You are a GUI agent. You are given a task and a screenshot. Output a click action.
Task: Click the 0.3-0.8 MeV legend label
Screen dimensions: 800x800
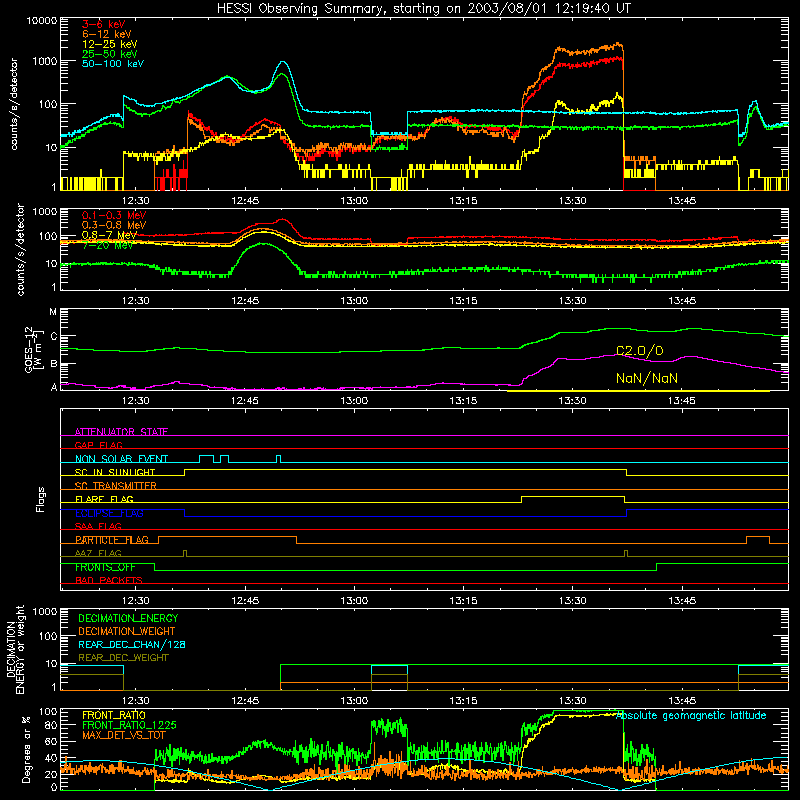pos(114,225)
